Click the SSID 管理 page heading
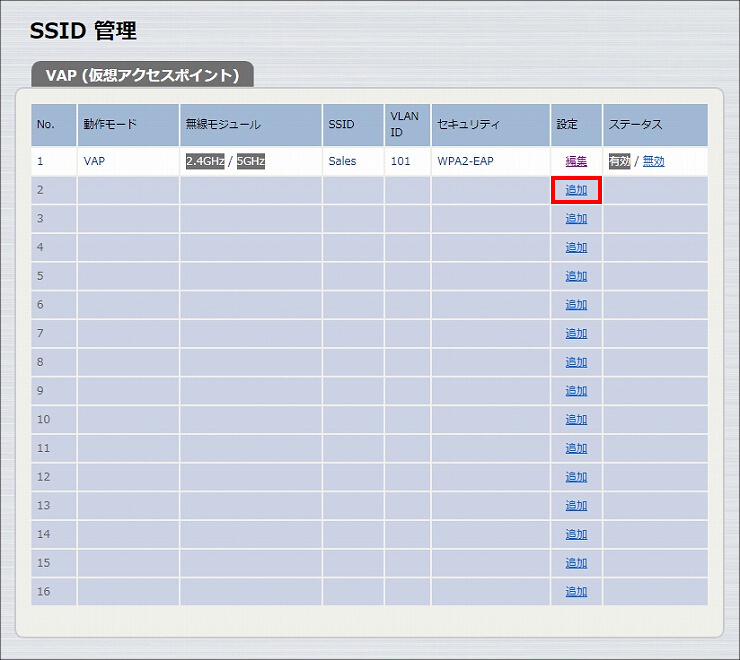 (83, 31)
